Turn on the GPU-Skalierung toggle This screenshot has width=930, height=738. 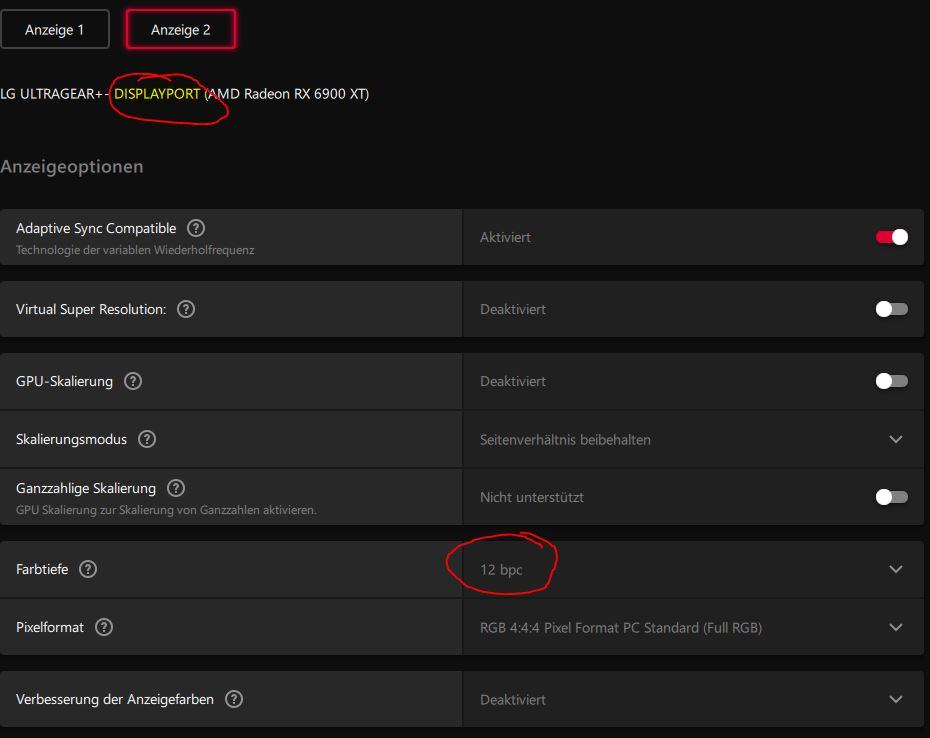click(891, 381)
